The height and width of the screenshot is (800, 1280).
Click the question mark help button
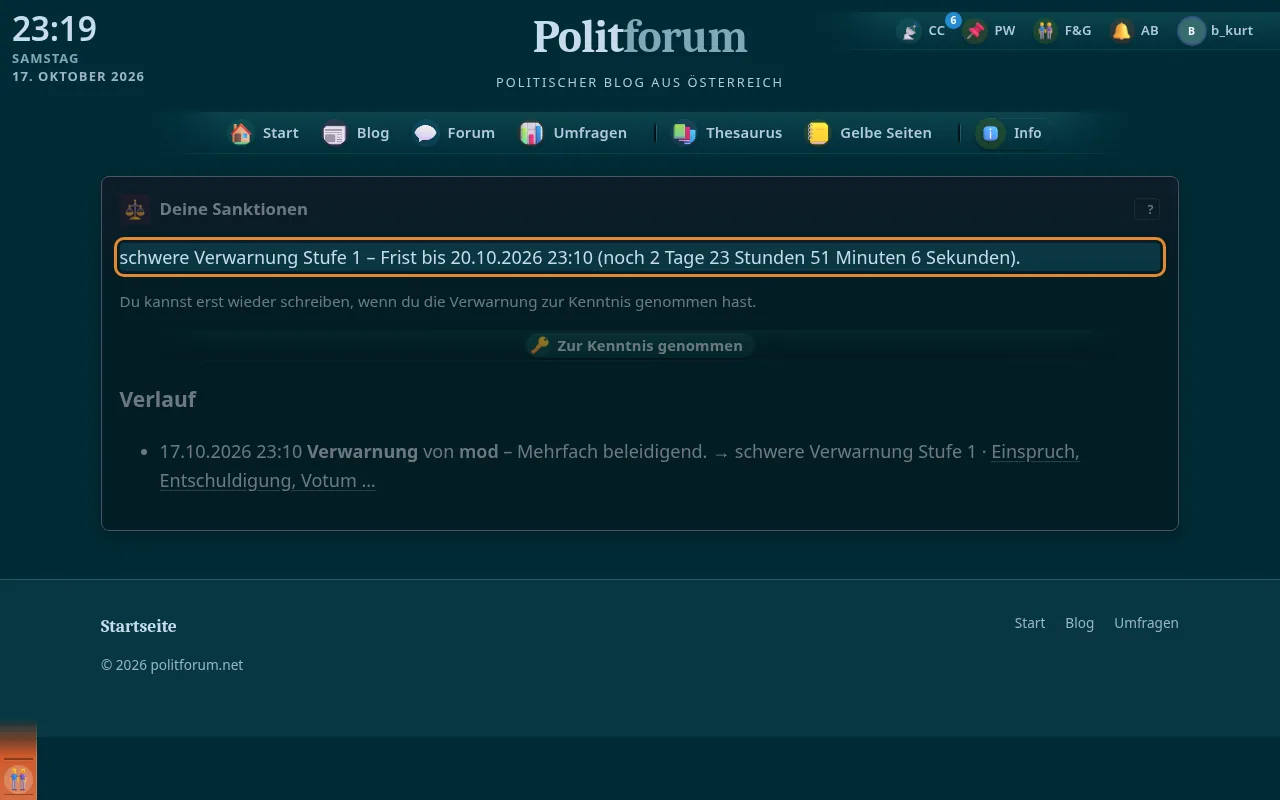click(x=1147, y=209)
